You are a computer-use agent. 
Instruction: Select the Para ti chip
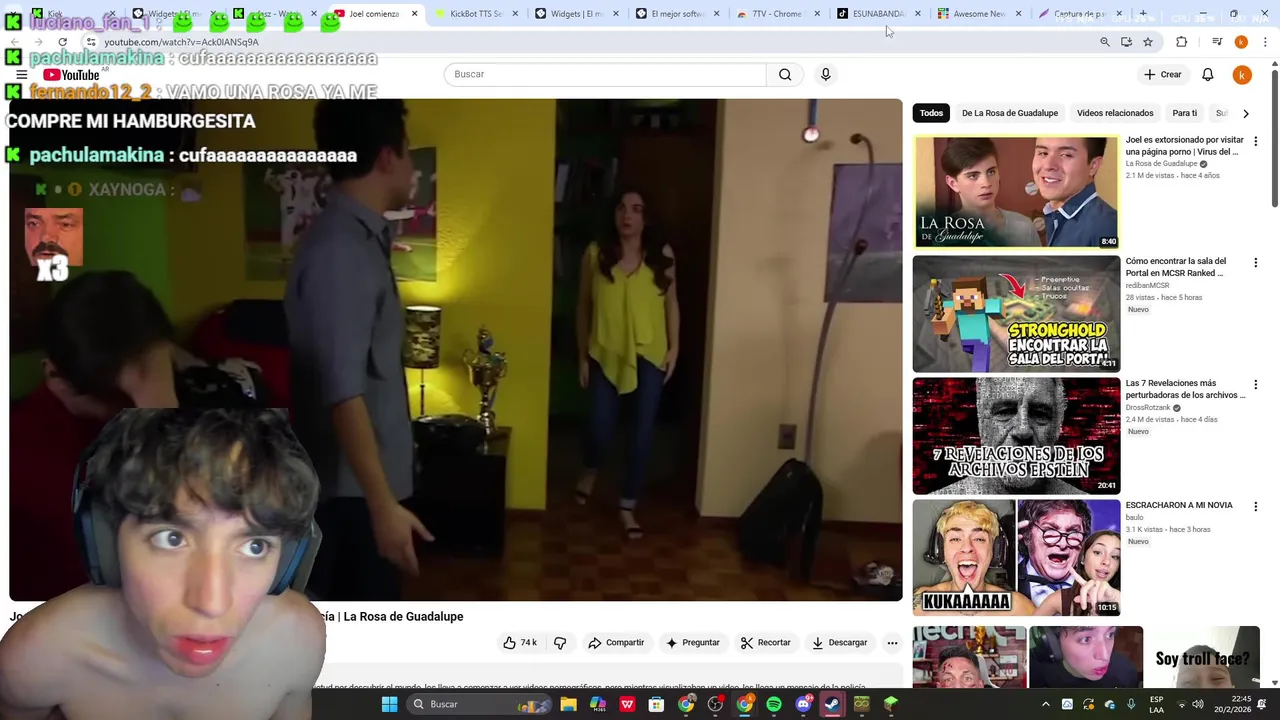(1184, 113)
